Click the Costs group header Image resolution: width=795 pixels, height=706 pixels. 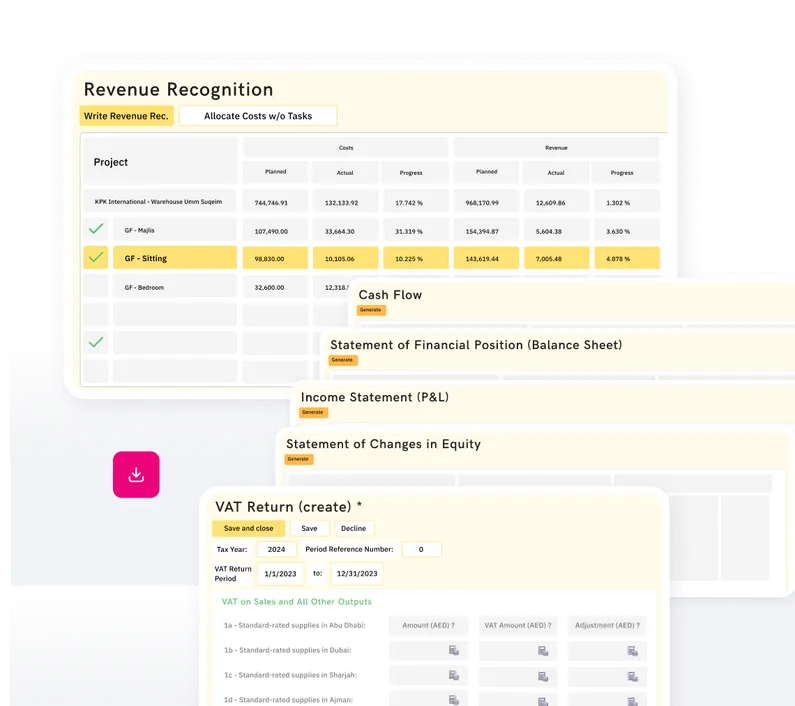346,148
